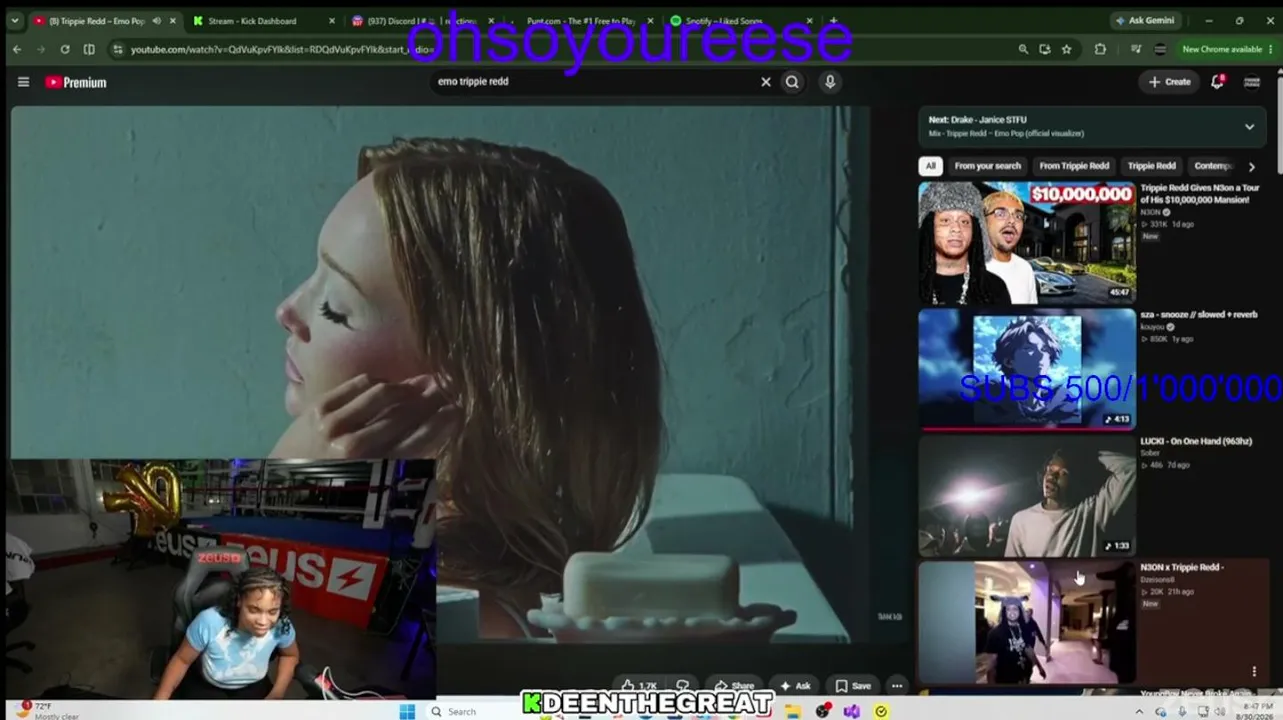Open a new Chrome tab
Image resolution: width=1283 pixels, height=720 pixels.
(833, 20)
